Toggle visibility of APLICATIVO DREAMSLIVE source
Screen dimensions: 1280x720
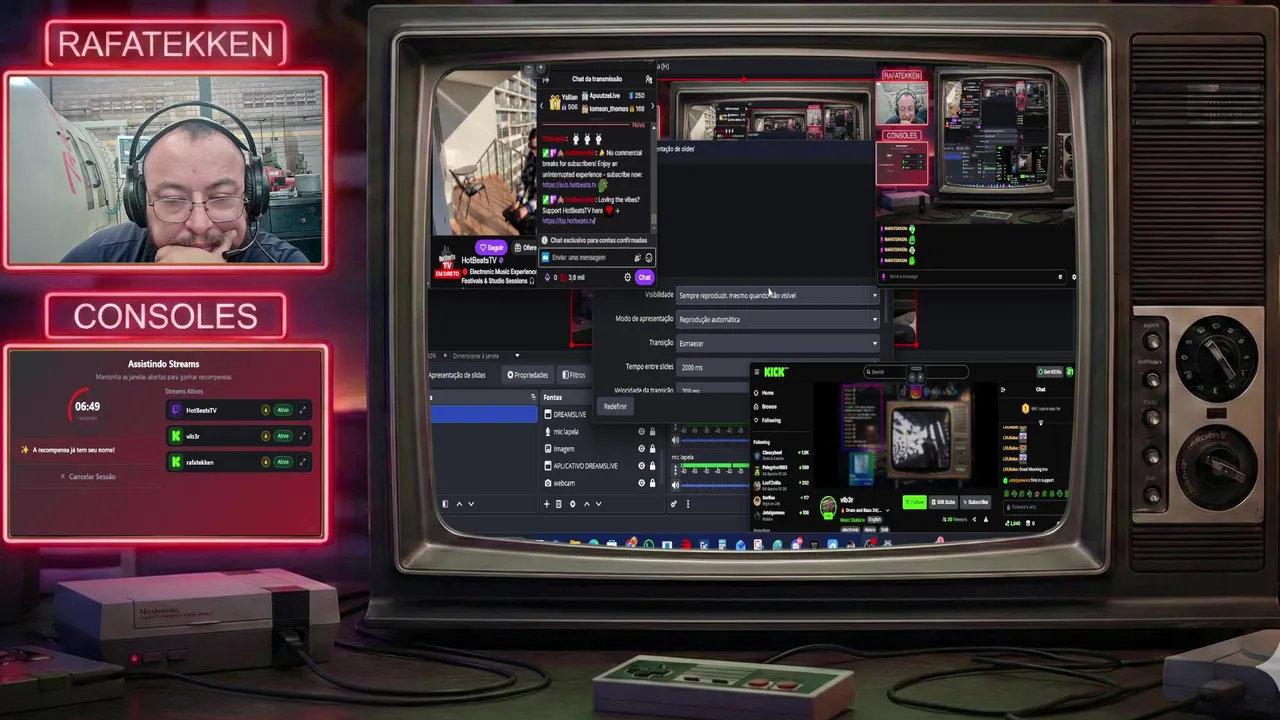point(641,466)
